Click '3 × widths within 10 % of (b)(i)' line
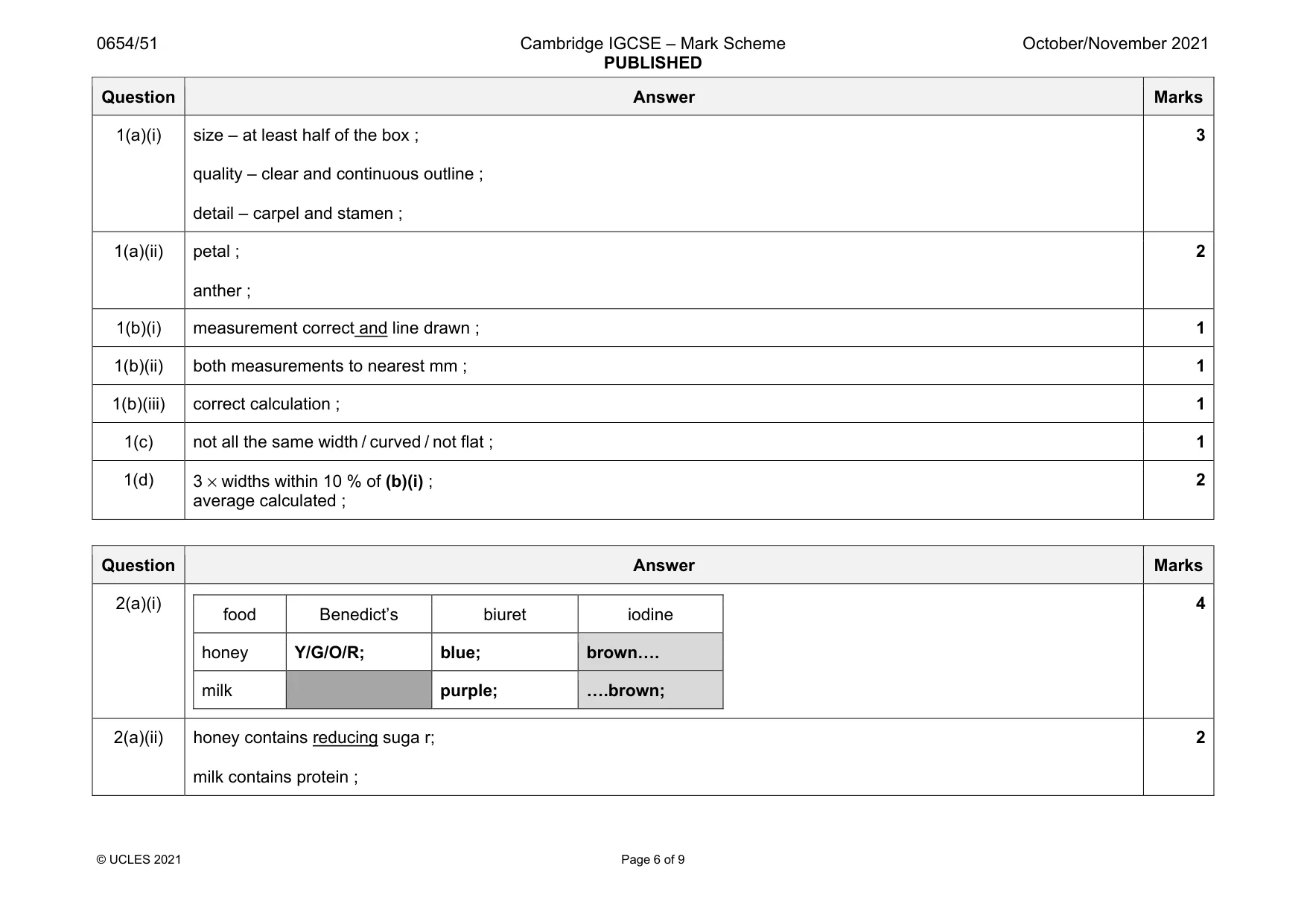 click(312, 481)
